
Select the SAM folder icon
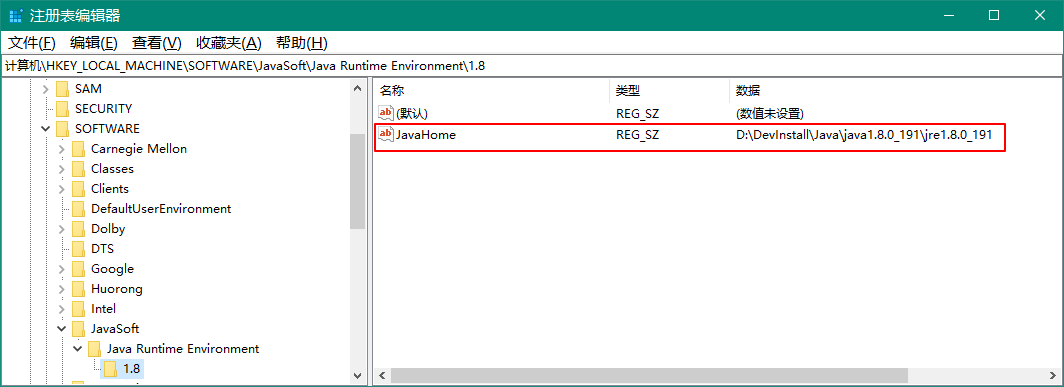[x=62, y=88]
